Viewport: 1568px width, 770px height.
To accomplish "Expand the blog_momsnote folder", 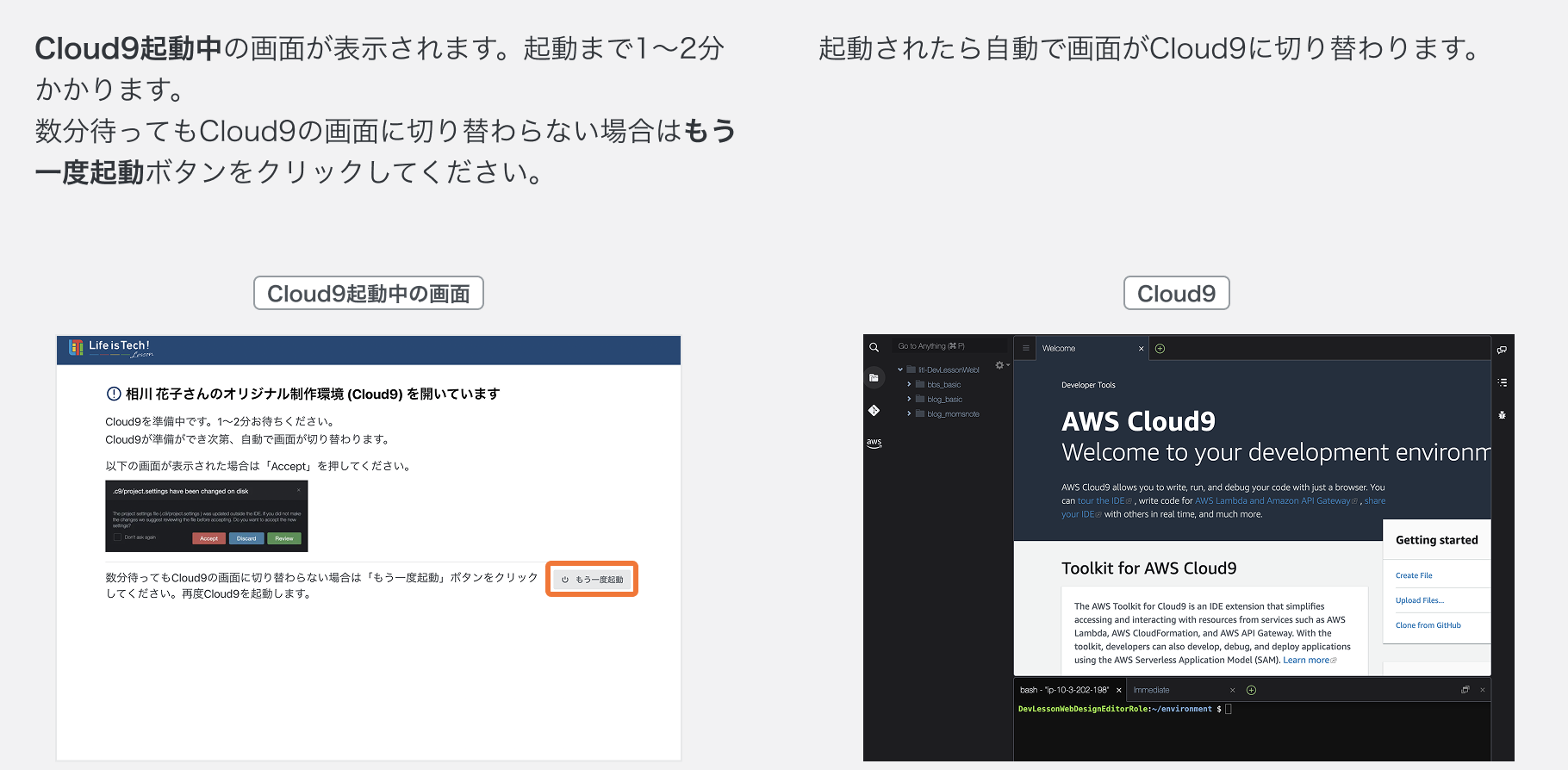I will [x=909, y=413].
